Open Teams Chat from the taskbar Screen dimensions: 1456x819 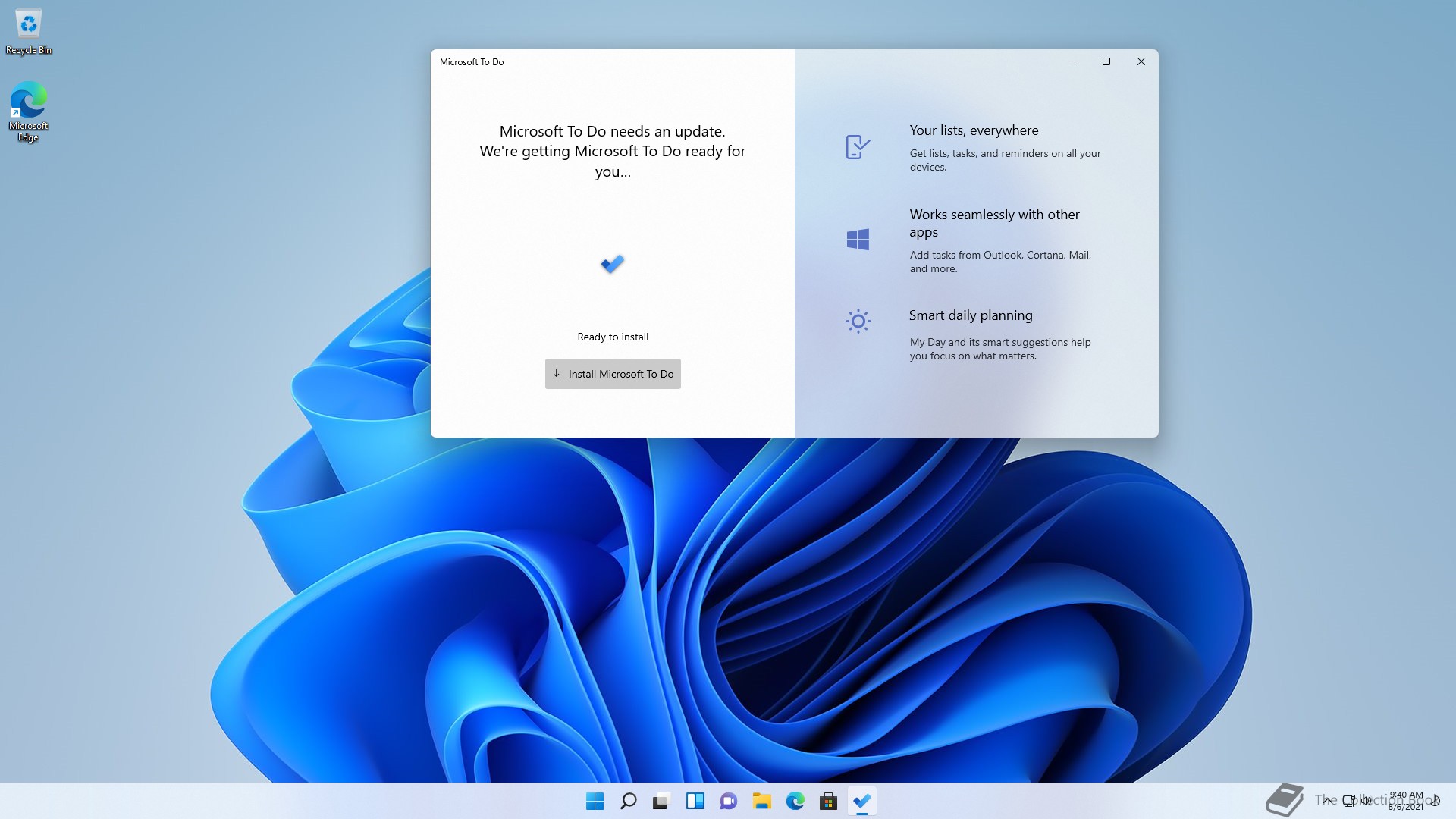pyautogui.click(x=729, y=801)
